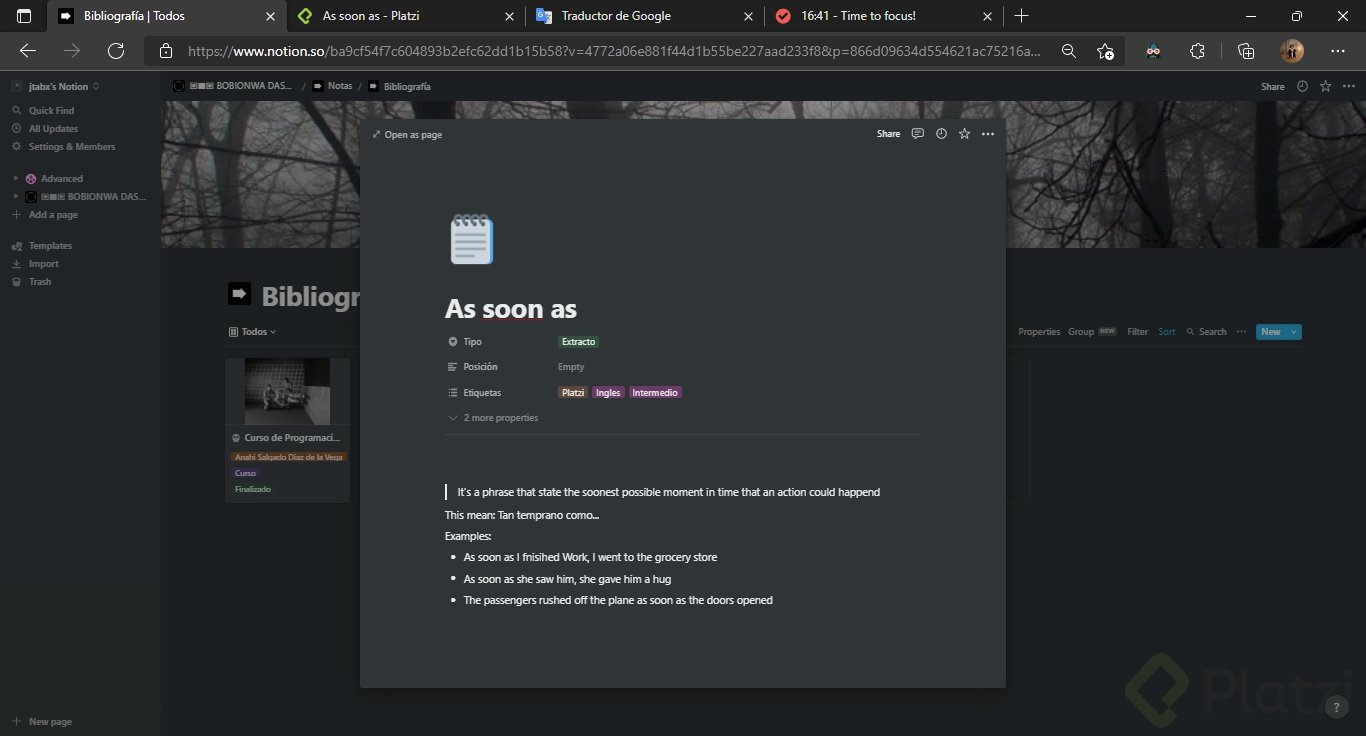Open Import in sidebar
The height and width of the screenshot is (736, 1366).
(x=43, y=264)
